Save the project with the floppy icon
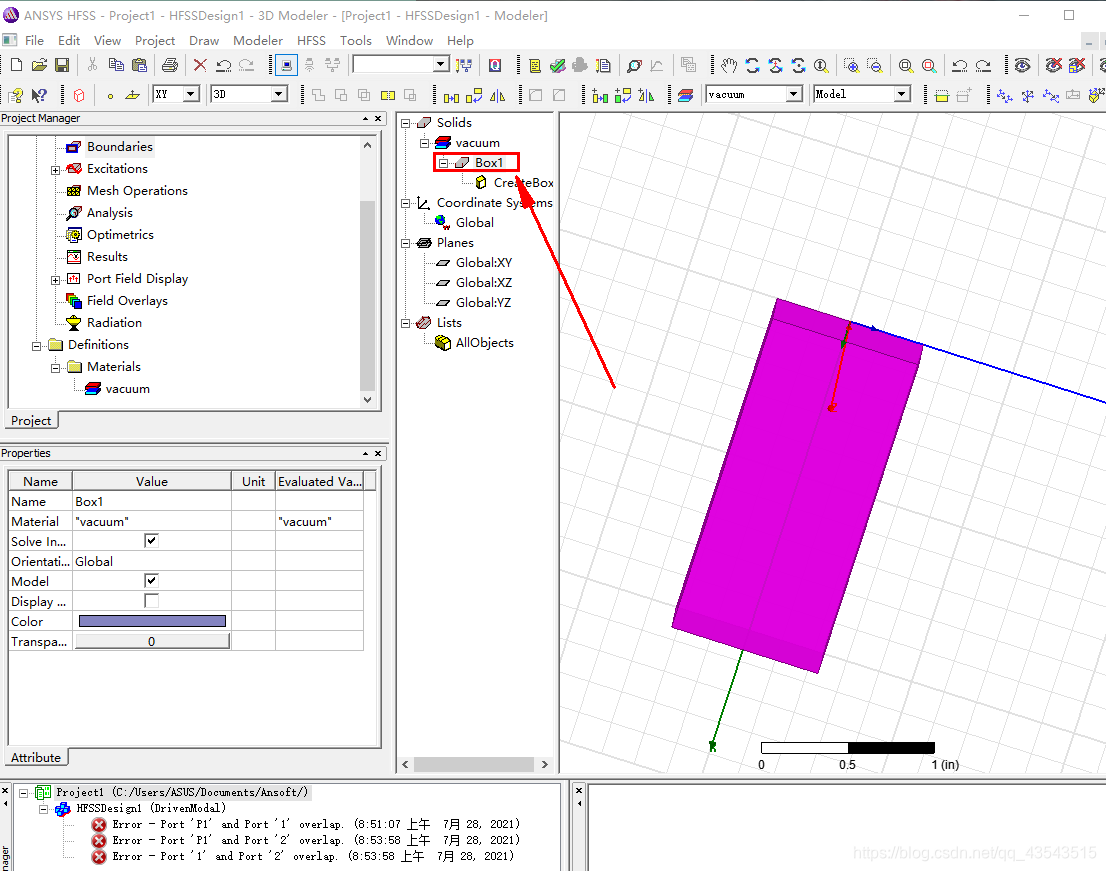This screenshot has width=1106, height=871. coord(62,66)
